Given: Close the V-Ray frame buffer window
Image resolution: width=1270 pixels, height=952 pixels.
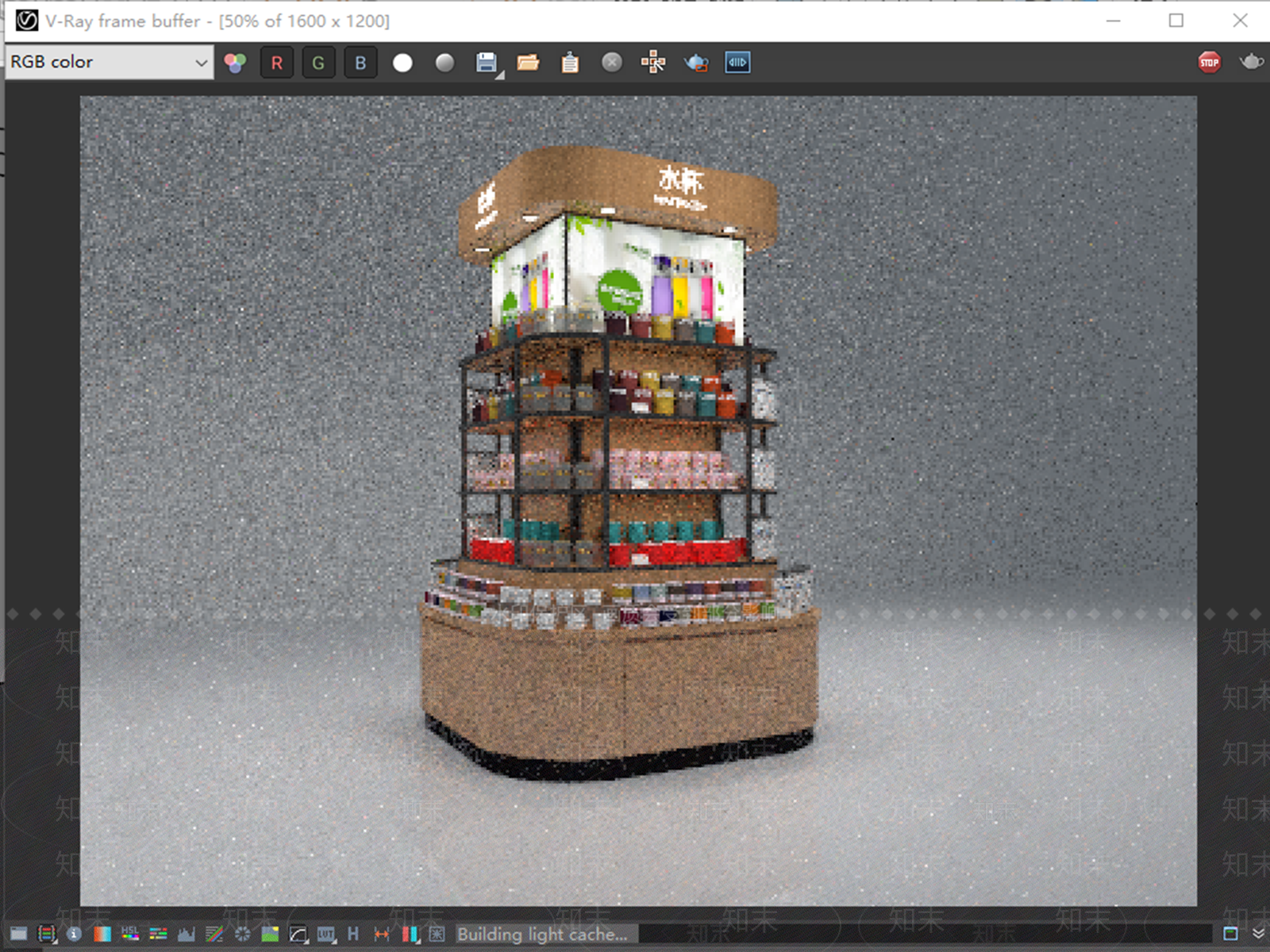Looking at the screenshot, I should click(x=1240, y=21).
